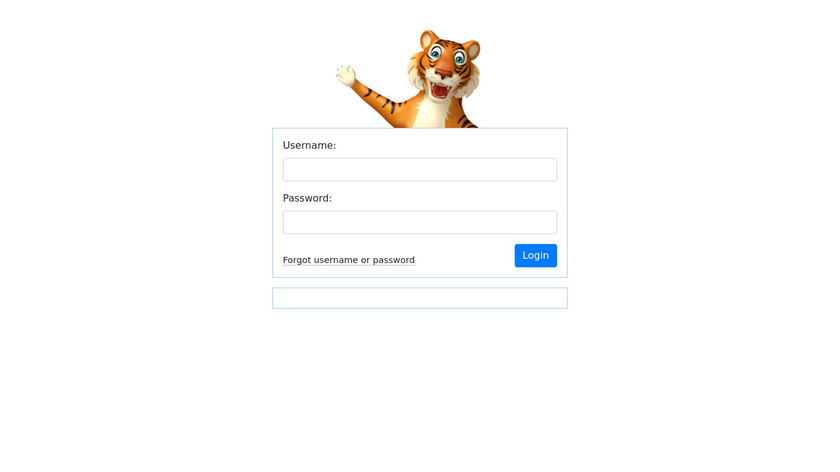The image size is (840, 472).
Task: Click the tiger's left ear
Action: point(429,40)
